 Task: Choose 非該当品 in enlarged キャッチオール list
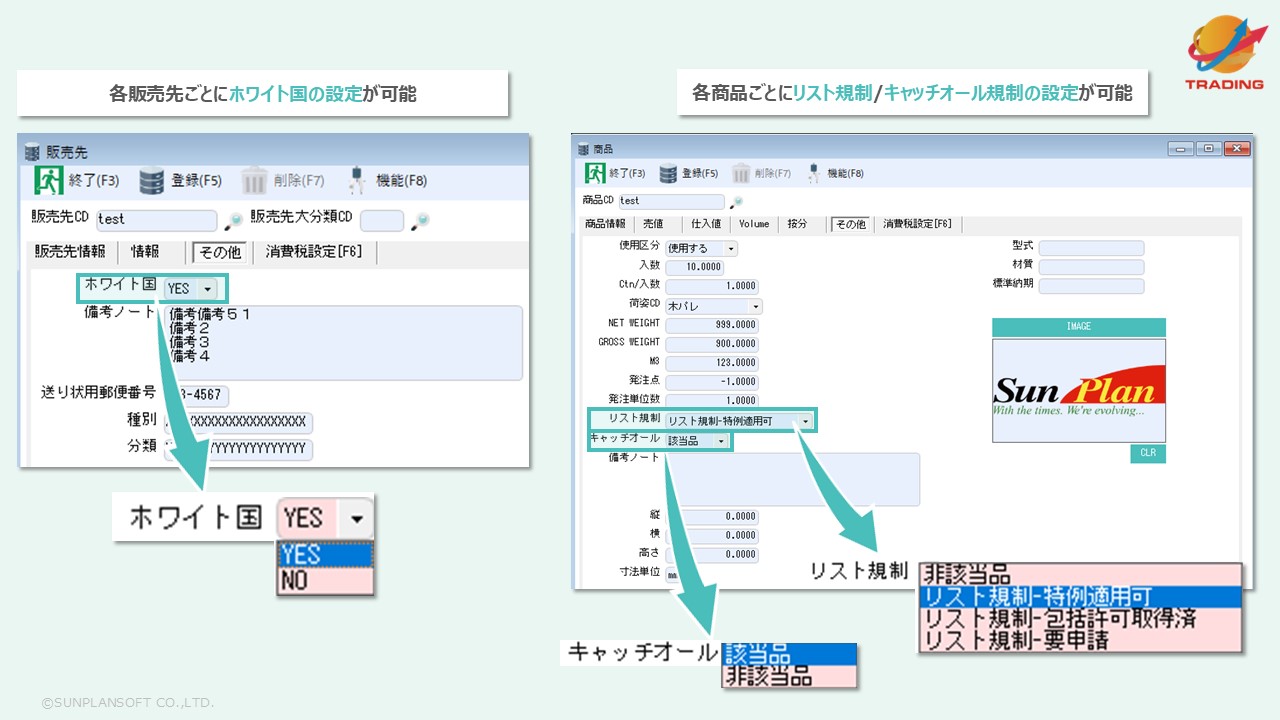coord(789,677)
